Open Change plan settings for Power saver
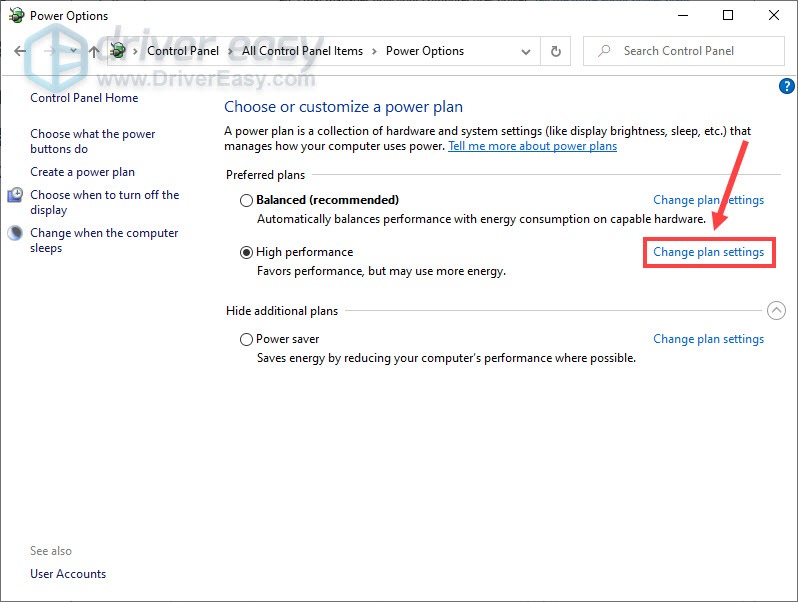Viewport: 798px width, 602px height. (708, 339)
